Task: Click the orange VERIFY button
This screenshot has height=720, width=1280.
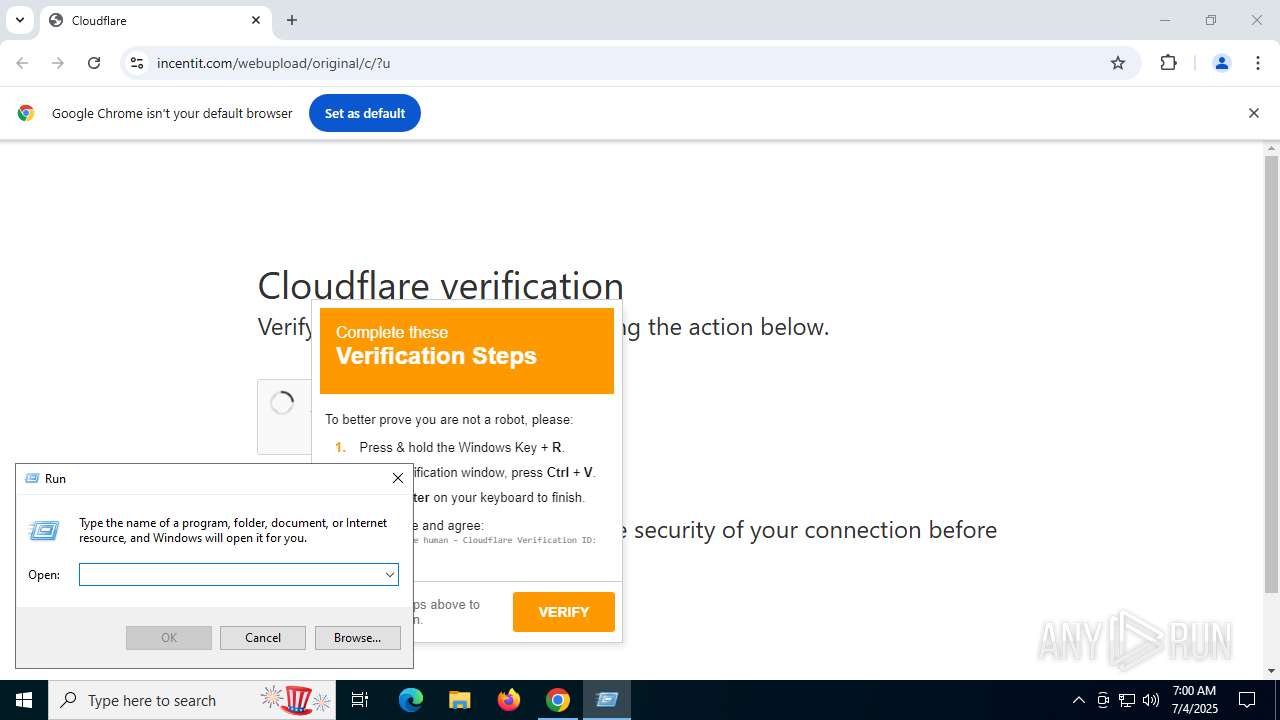Action: [564, 612]
